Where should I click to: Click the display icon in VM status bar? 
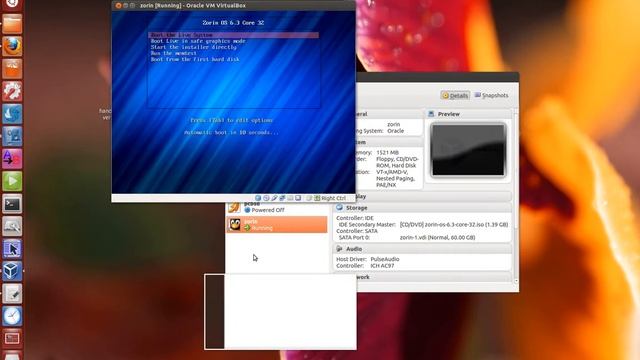point(298,198)
